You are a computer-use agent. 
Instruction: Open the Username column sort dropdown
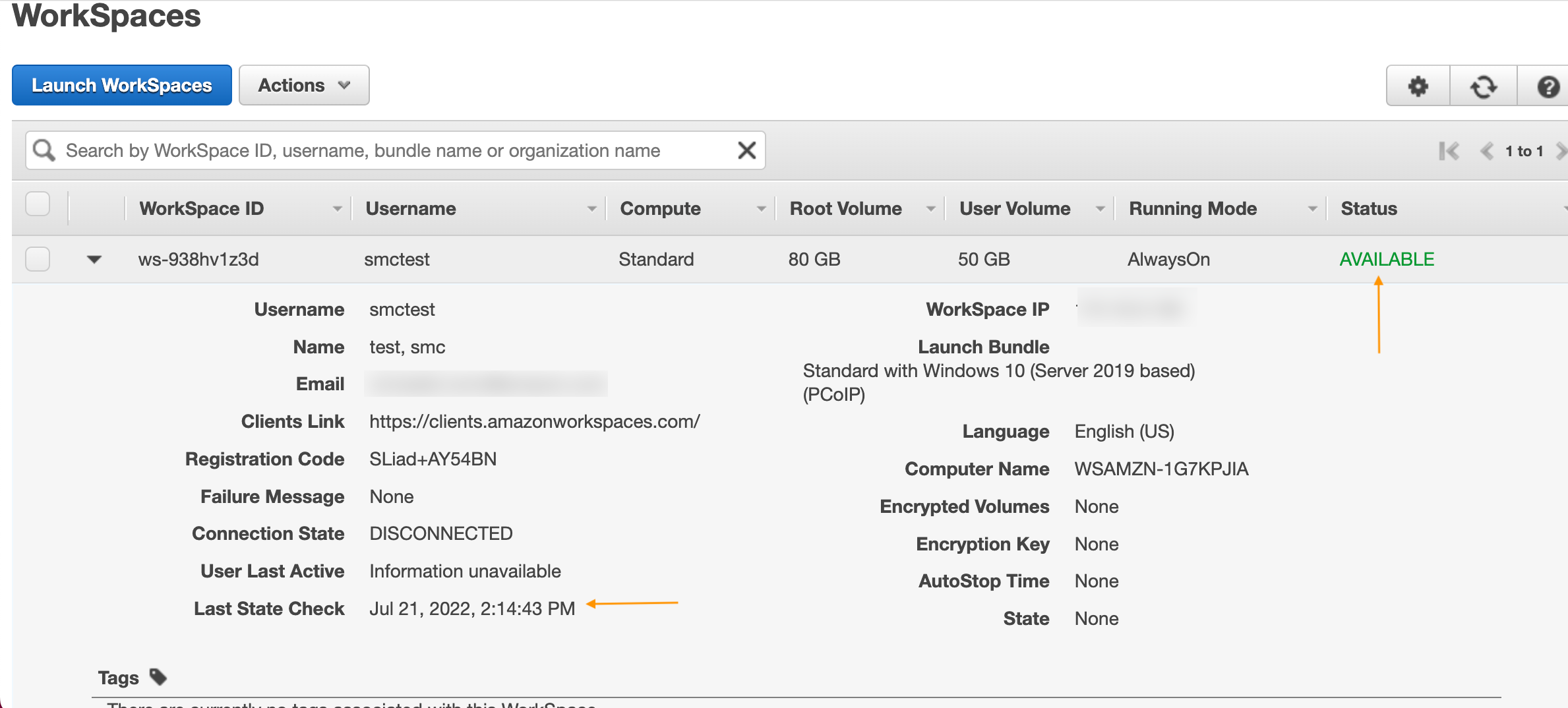click(x=591, y=208)
